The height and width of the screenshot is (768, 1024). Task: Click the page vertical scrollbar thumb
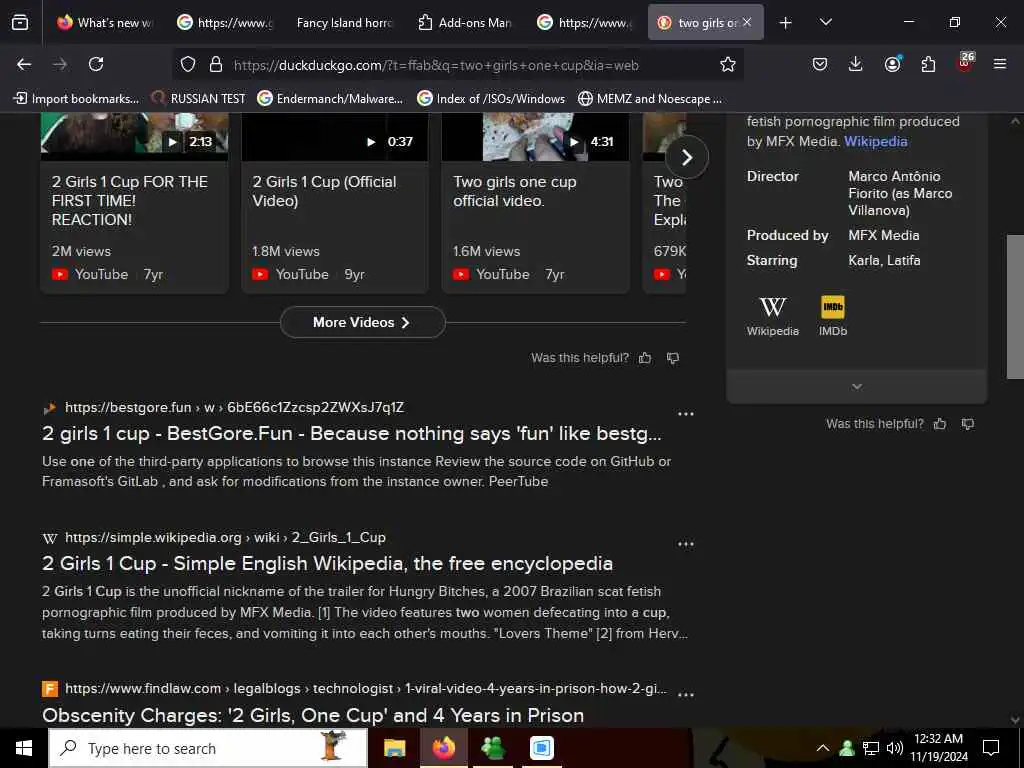[x=1015, y=306]
